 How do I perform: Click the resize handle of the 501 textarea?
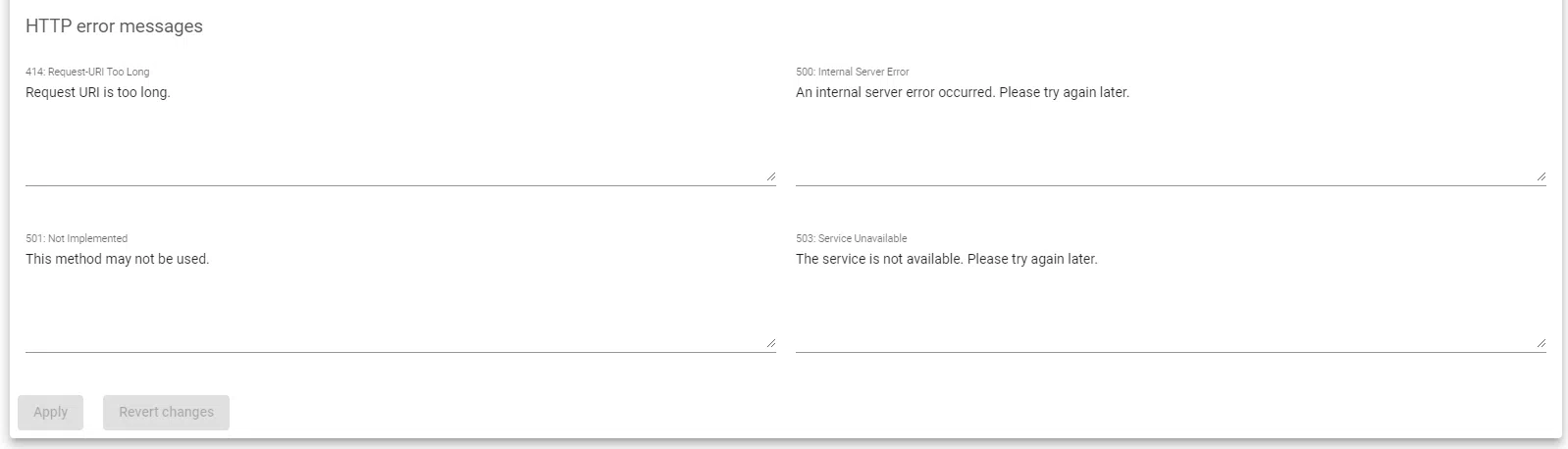(x=770, y=343)
